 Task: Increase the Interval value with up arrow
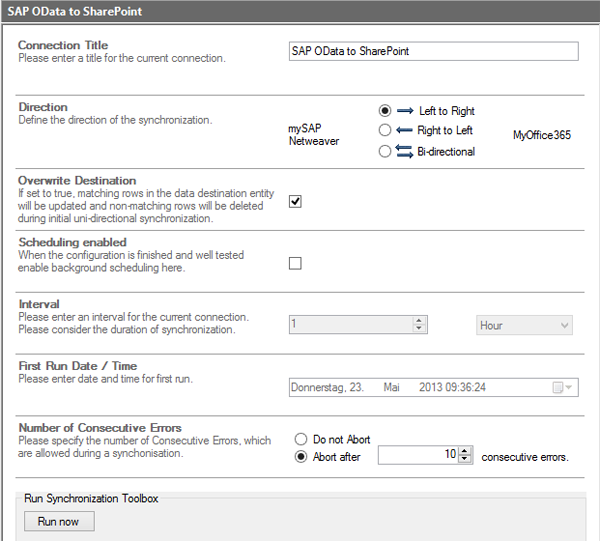(x=420, y=321)
